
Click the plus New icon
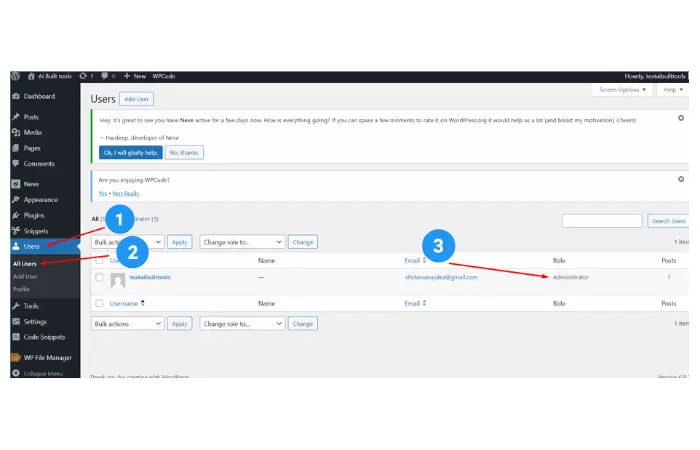pyautogui.click(x=127, y=76)
